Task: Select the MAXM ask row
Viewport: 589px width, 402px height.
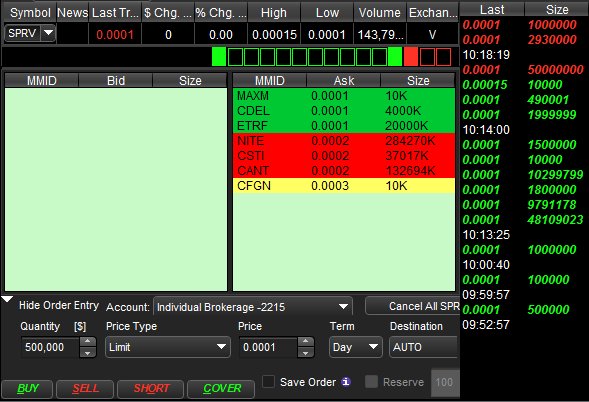Action: (x=344, y=96)
